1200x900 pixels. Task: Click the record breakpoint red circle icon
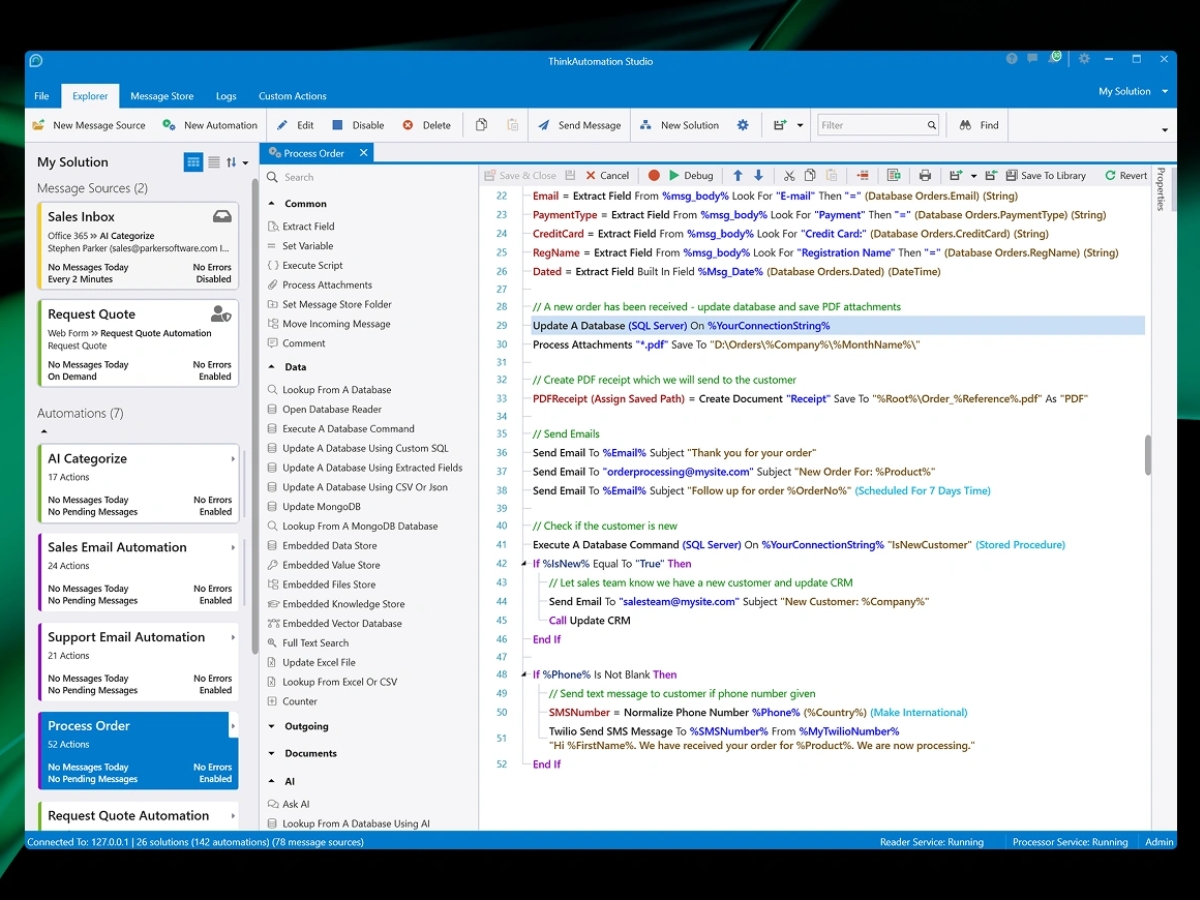(654, 175)
